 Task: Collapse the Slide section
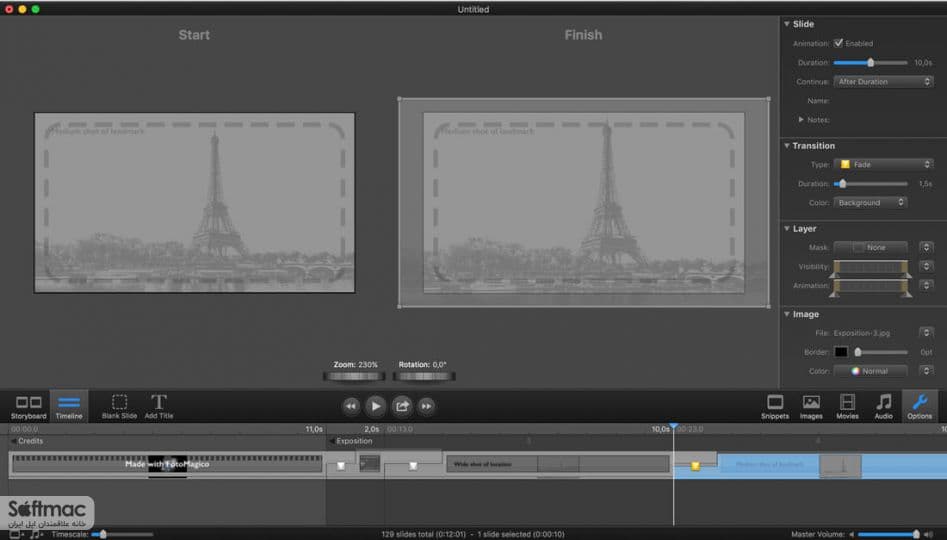pos(786,24)
